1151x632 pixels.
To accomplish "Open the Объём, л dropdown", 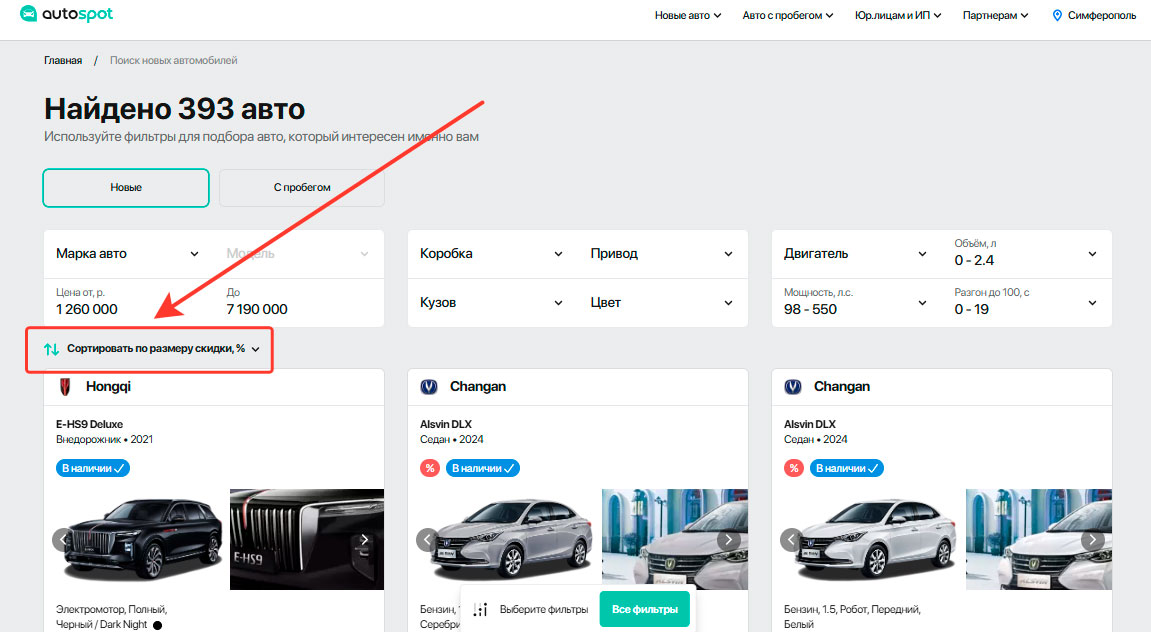I will [1026, 254].
